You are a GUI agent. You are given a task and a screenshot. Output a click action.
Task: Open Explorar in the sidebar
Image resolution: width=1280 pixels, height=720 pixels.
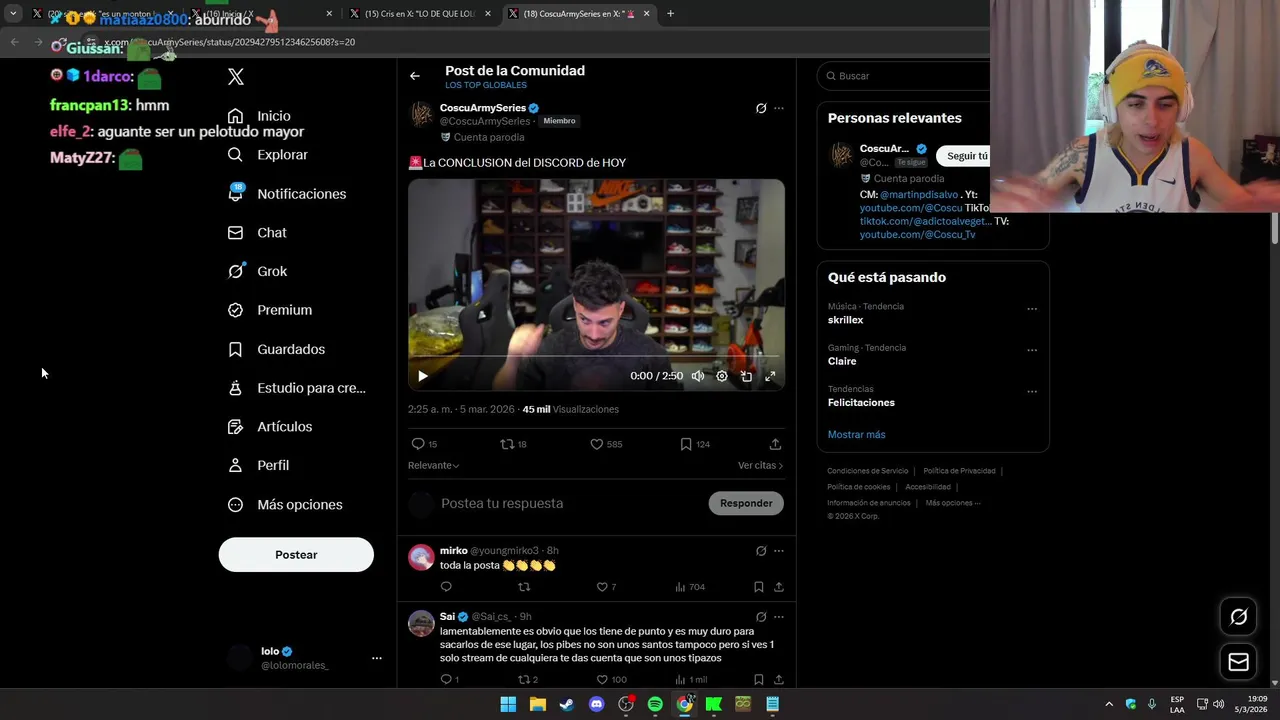pos(268,155)
